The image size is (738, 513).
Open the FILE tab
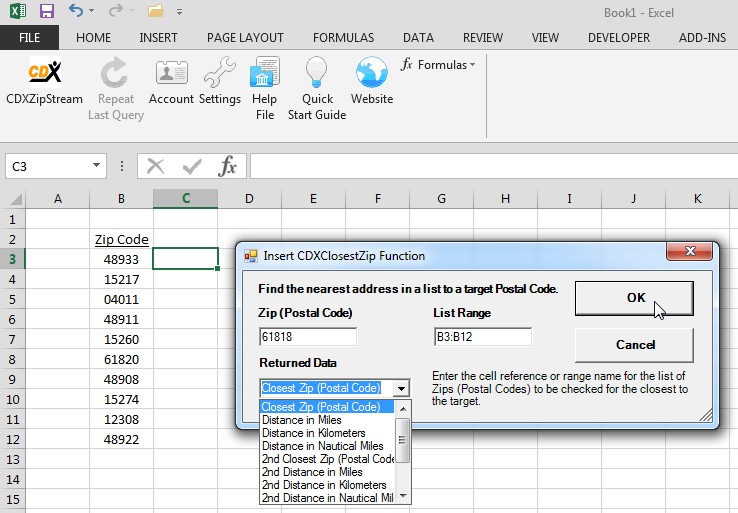tap(29, 38)
